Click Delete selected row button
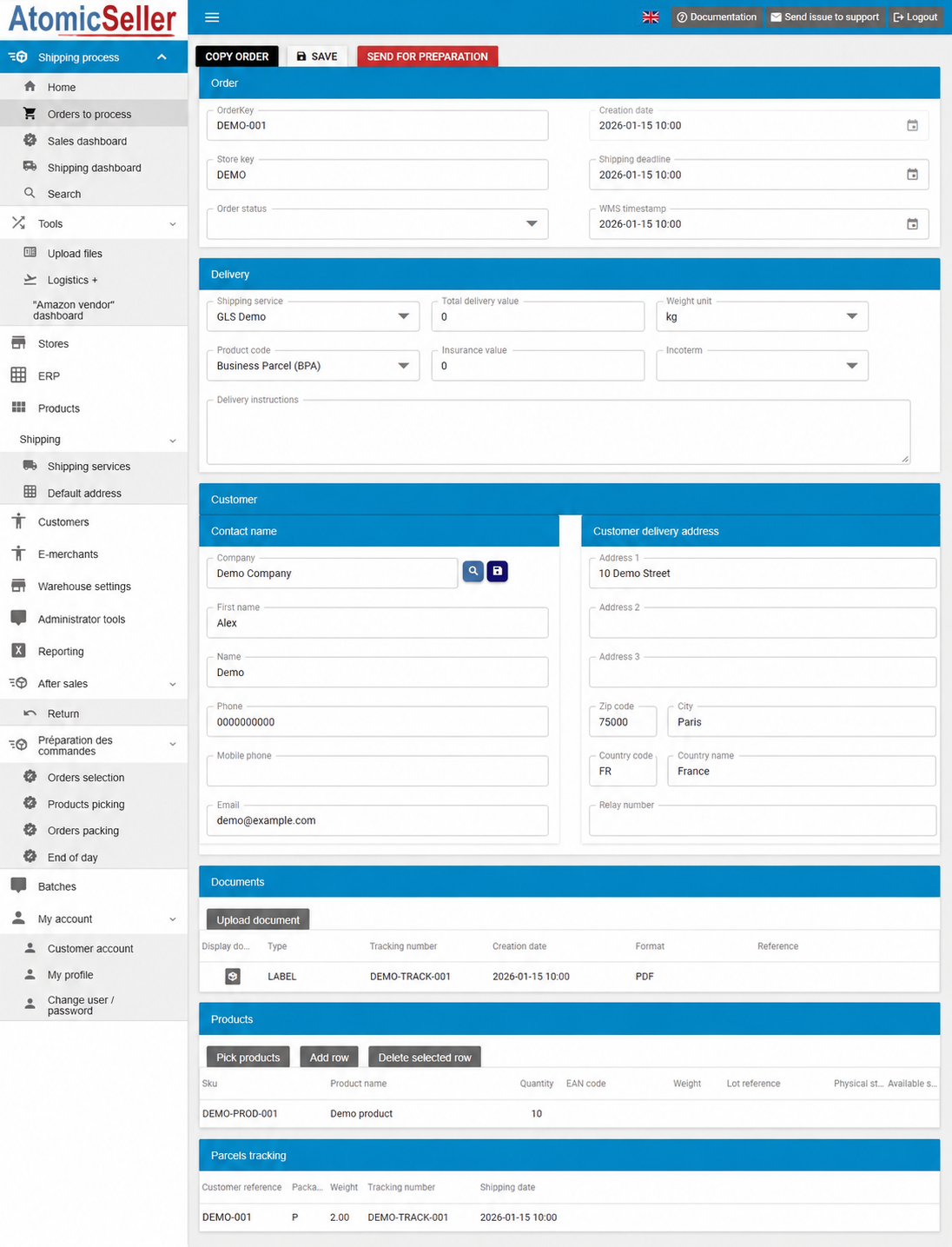Screen dimensions: 952x1247 [x=425, y=1057]
